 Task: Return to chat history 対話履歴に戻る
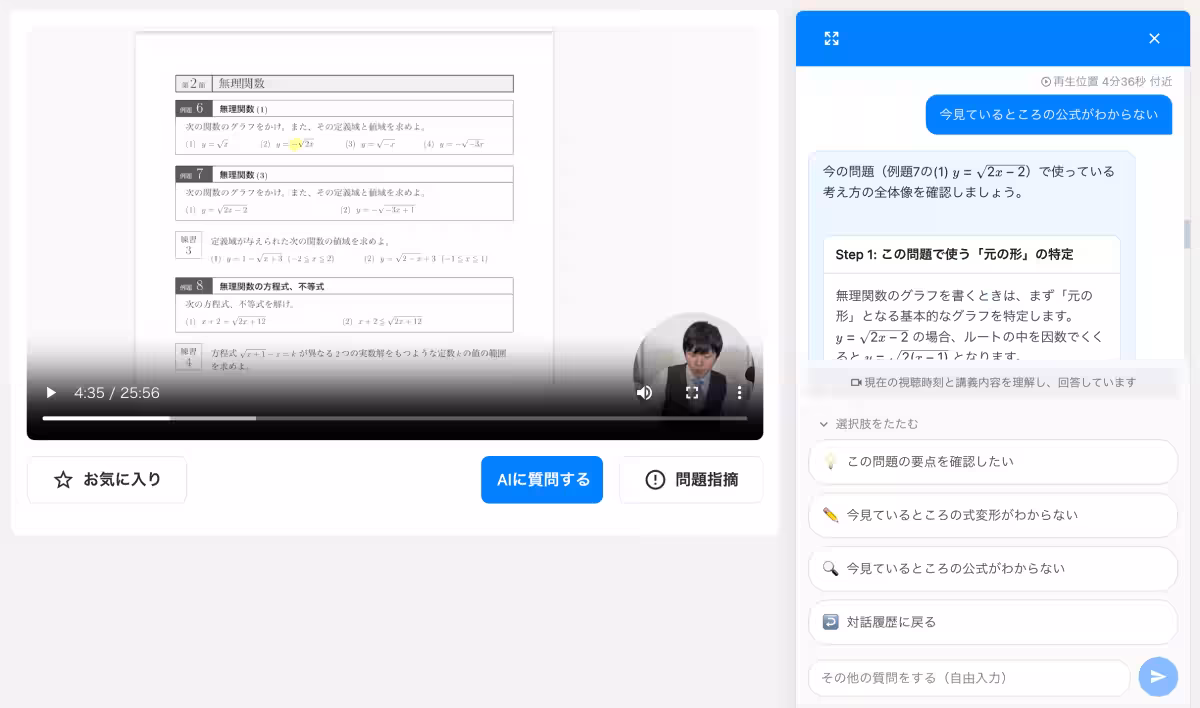tap(993, 622)
